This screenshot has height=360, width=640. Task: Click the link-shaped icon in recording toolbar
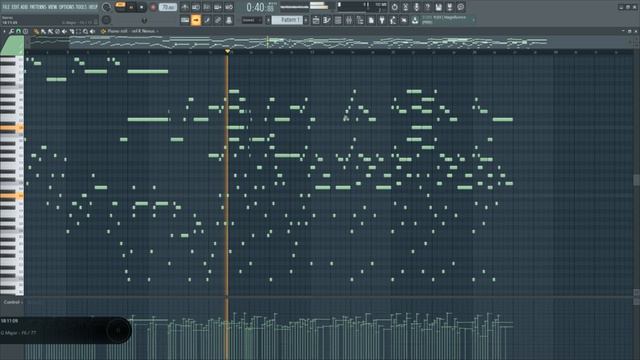(218, 20)
